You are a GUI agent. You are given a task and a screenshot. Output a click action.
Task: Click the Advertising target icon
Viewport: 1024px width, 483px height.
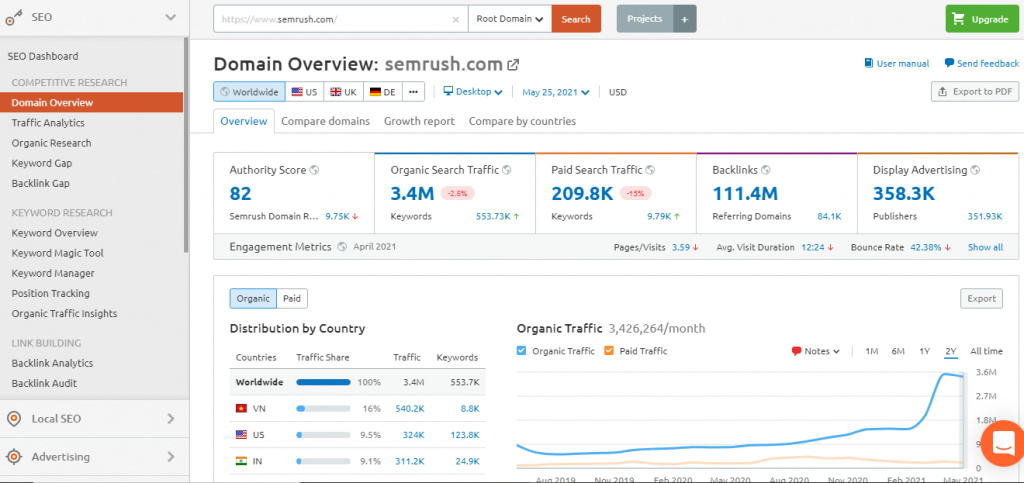(x=13, y=457)
